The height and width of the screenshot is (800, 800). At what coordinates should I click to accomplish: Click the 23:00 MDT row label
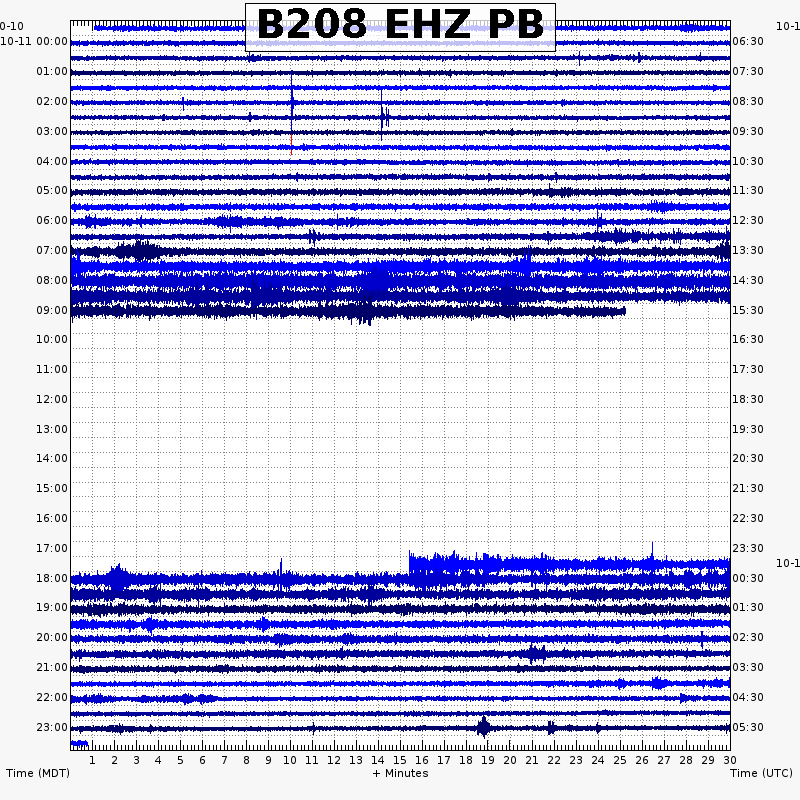[52, 727]
